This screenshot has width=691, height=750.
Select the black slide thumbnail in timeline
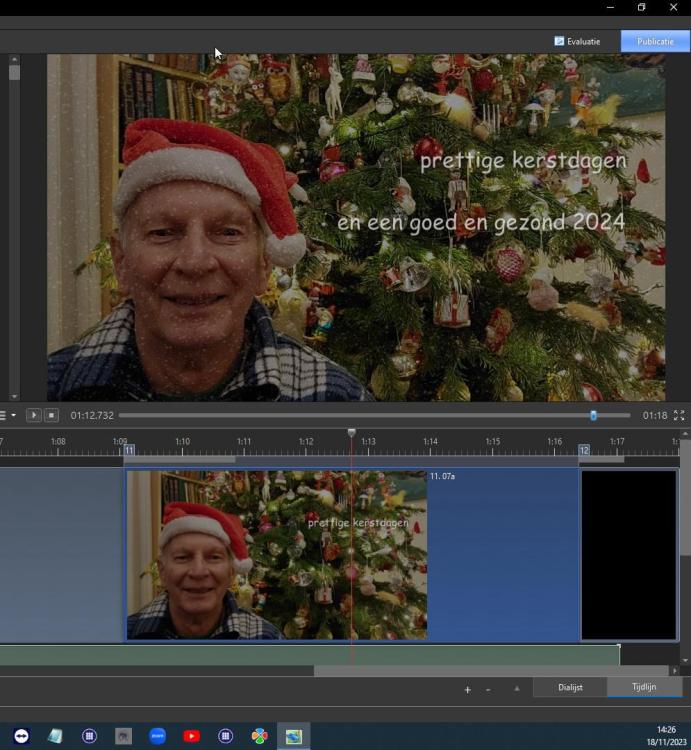pos(629,555)
